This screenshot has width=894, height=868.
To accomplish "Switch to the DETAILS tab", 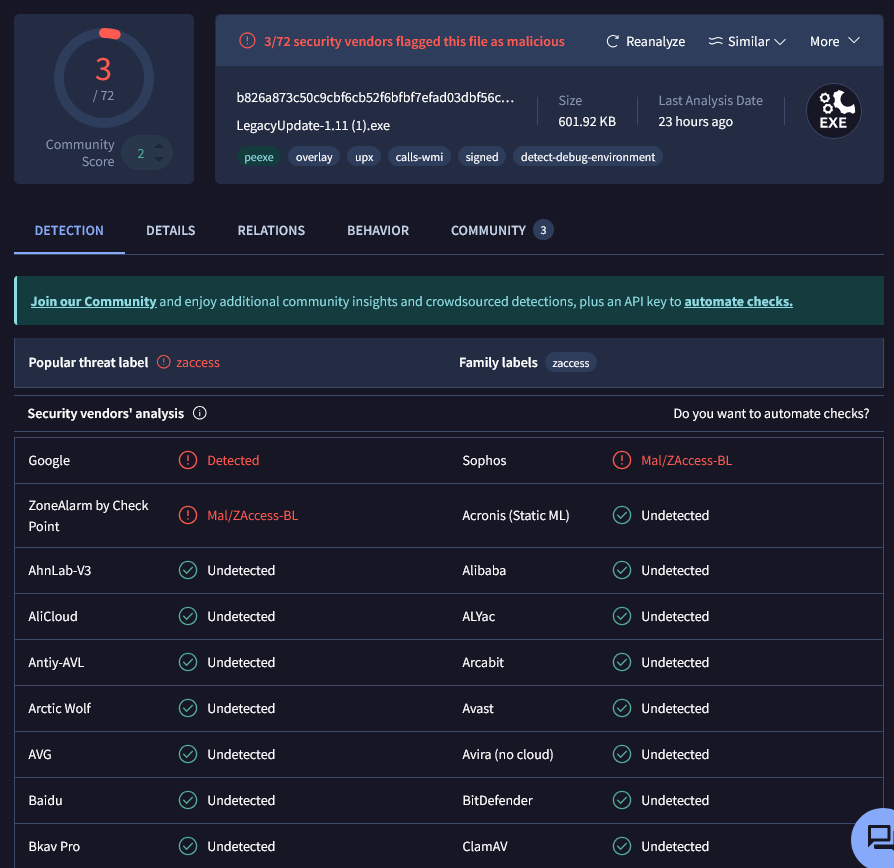I will pos(170,230).
